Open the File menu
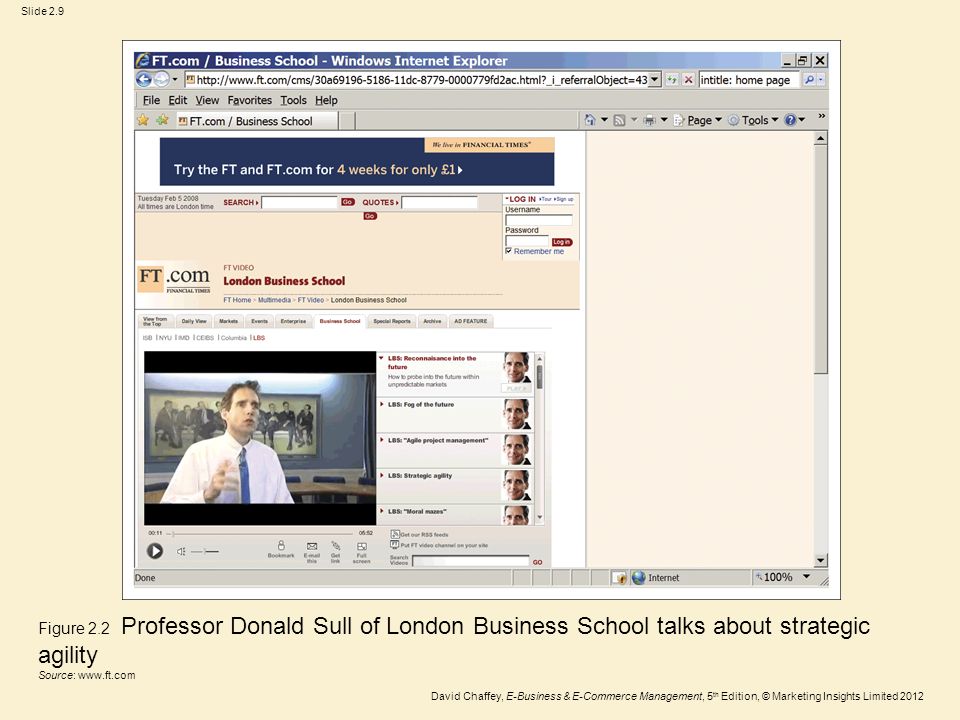 click(151, 100)
